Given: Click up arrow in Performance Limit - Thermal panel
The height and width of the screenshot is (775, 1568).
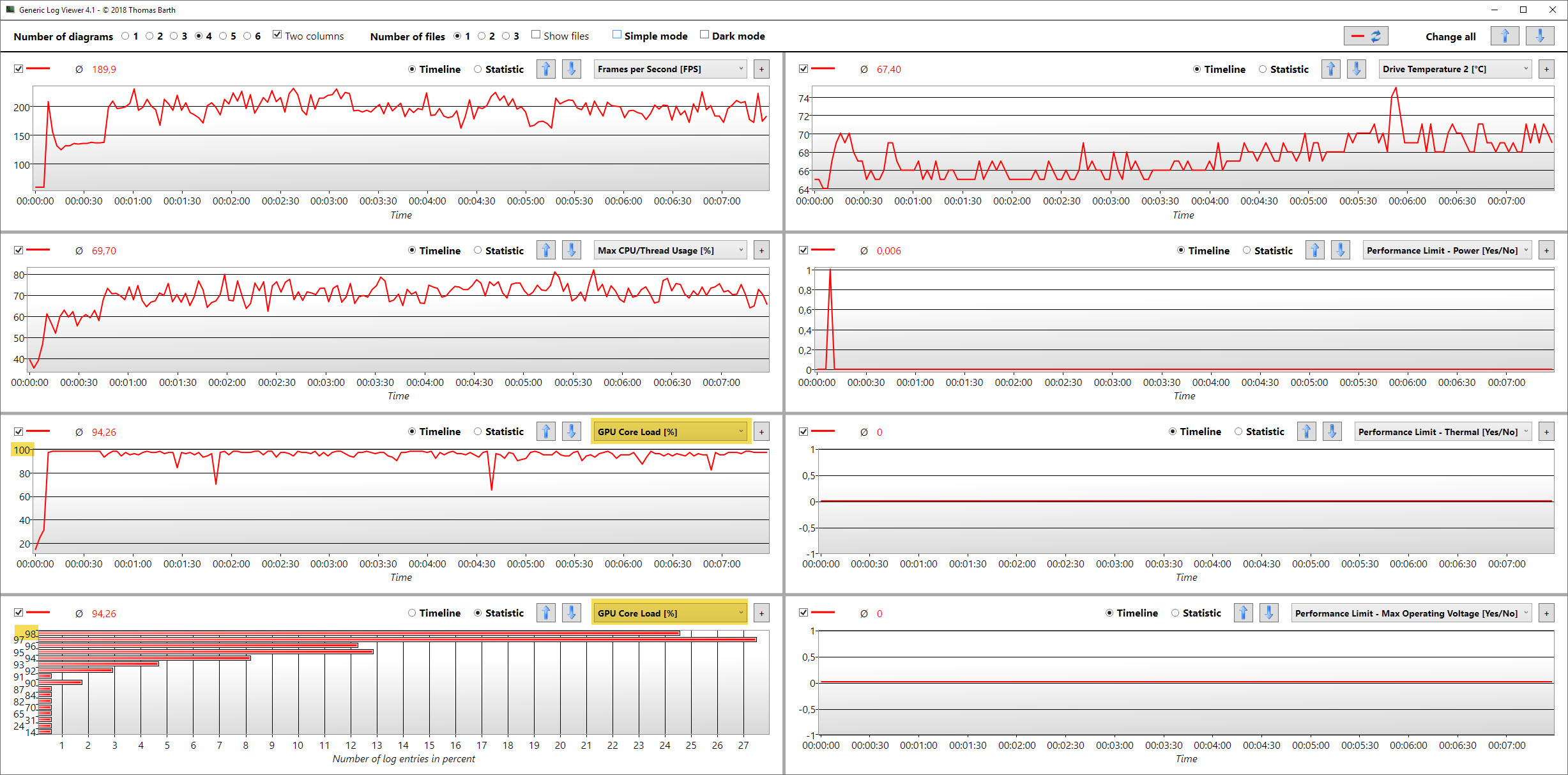Looking at the screenshot, I should tap(1306, 432).
